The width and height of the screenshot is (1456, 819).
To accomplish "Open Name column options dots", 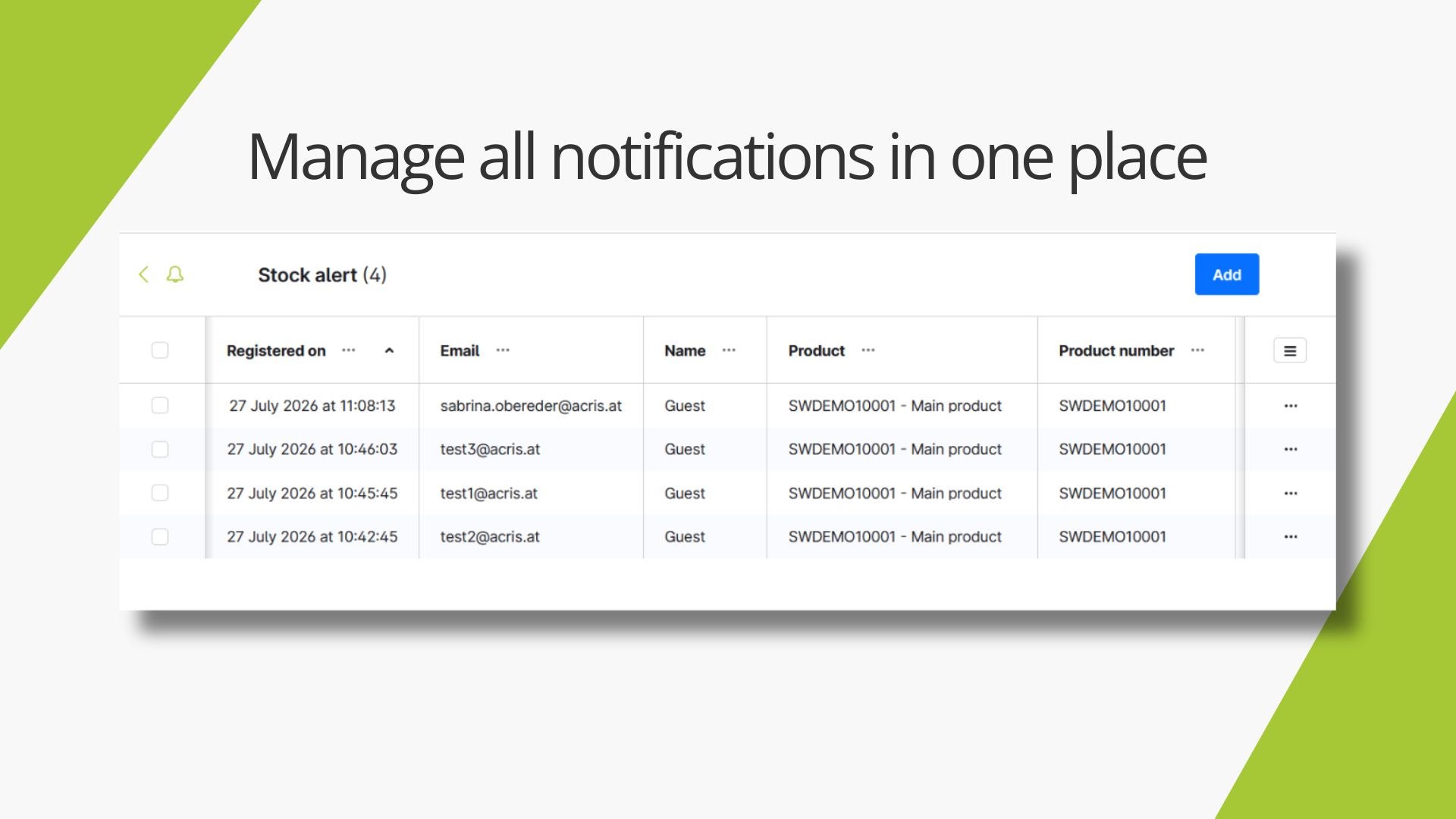I will [x=729, y=350].
